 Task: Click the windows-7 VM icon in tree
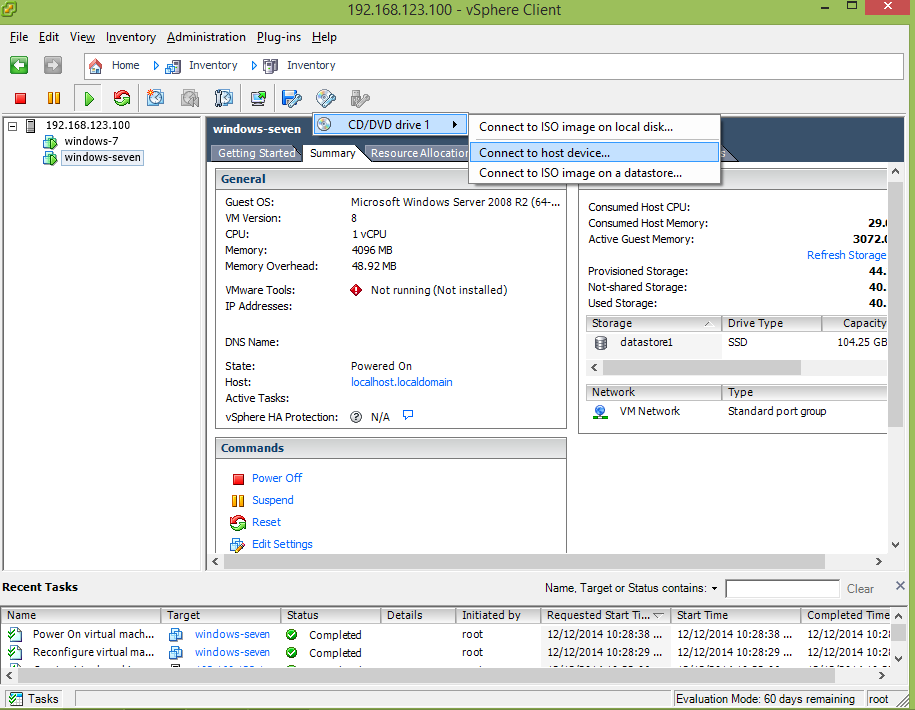[50, 142]
